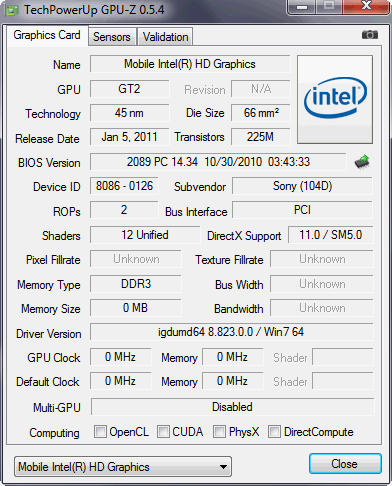The image size is (392, 486).
Task: Click the GPU Clock 0 MHz field
Action: coord(120,357)
